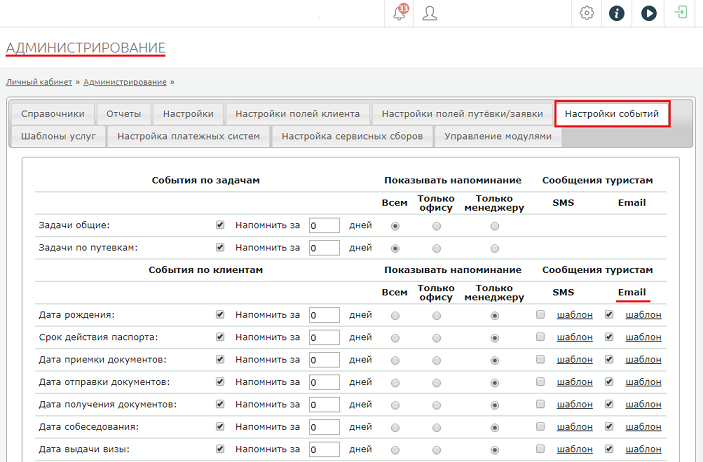Open Настройки полей путёвки/заявки tab
Viewport: 703px width, 462px height.
pos(462,114)
